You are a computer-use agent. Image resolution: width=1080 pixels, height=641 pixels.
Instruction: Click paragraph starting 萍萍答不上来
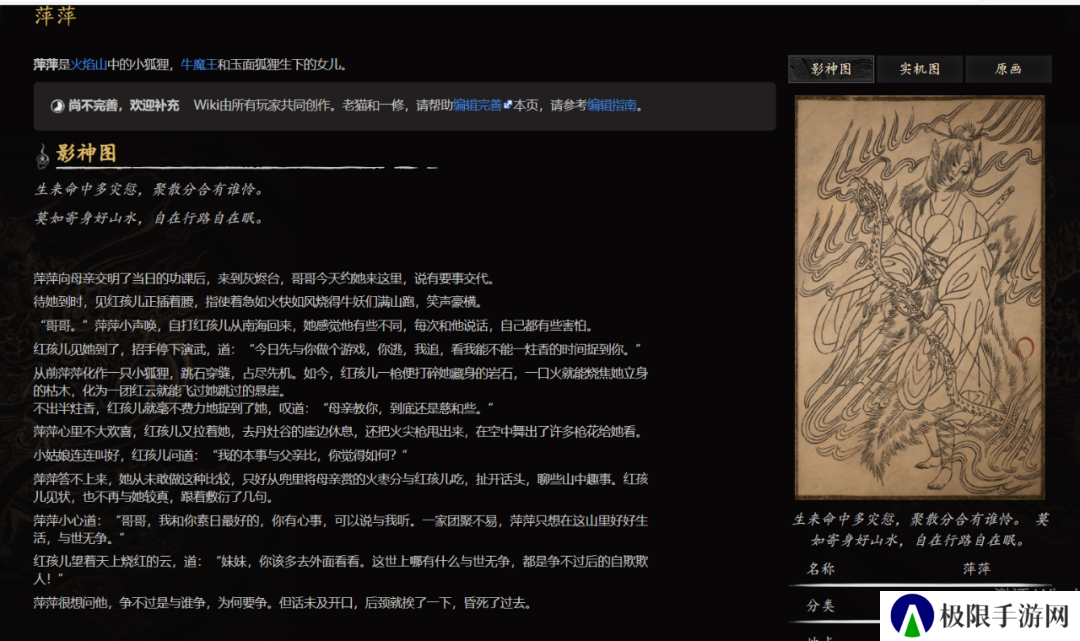point(341,487)
